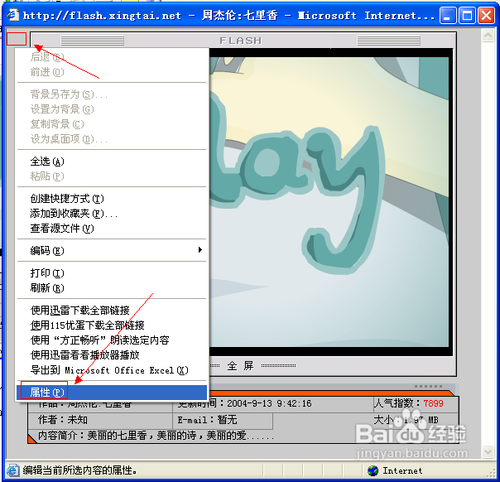Open the 编码(E) submenu
This screenshot has height=482, width=500.
pos(112,250)
